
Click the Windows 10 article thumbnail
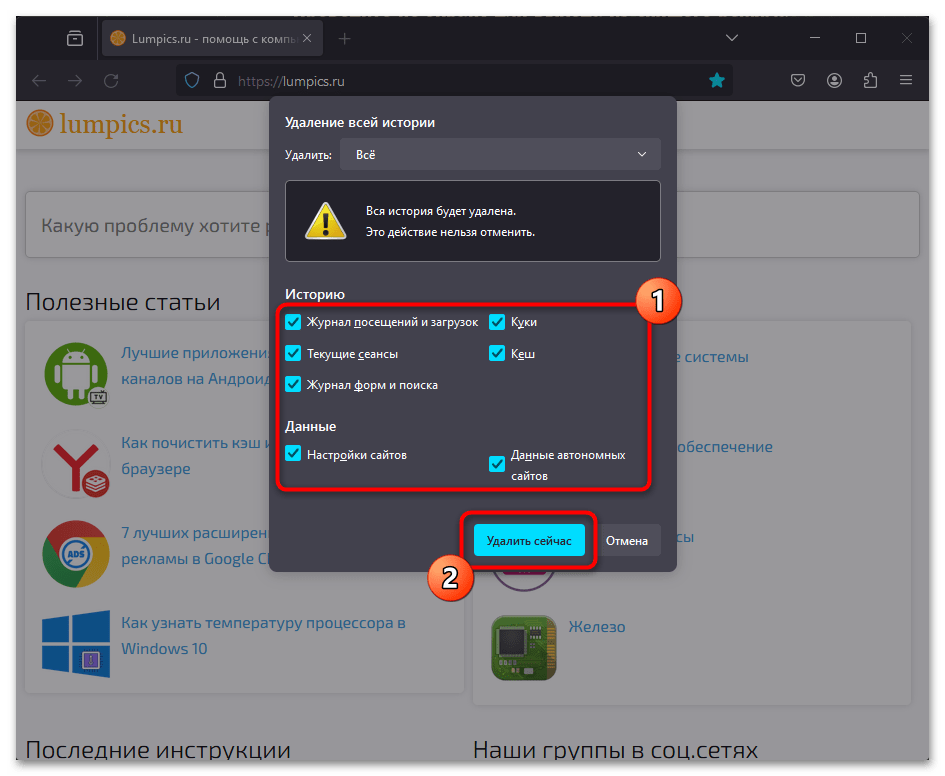point(76,643)
